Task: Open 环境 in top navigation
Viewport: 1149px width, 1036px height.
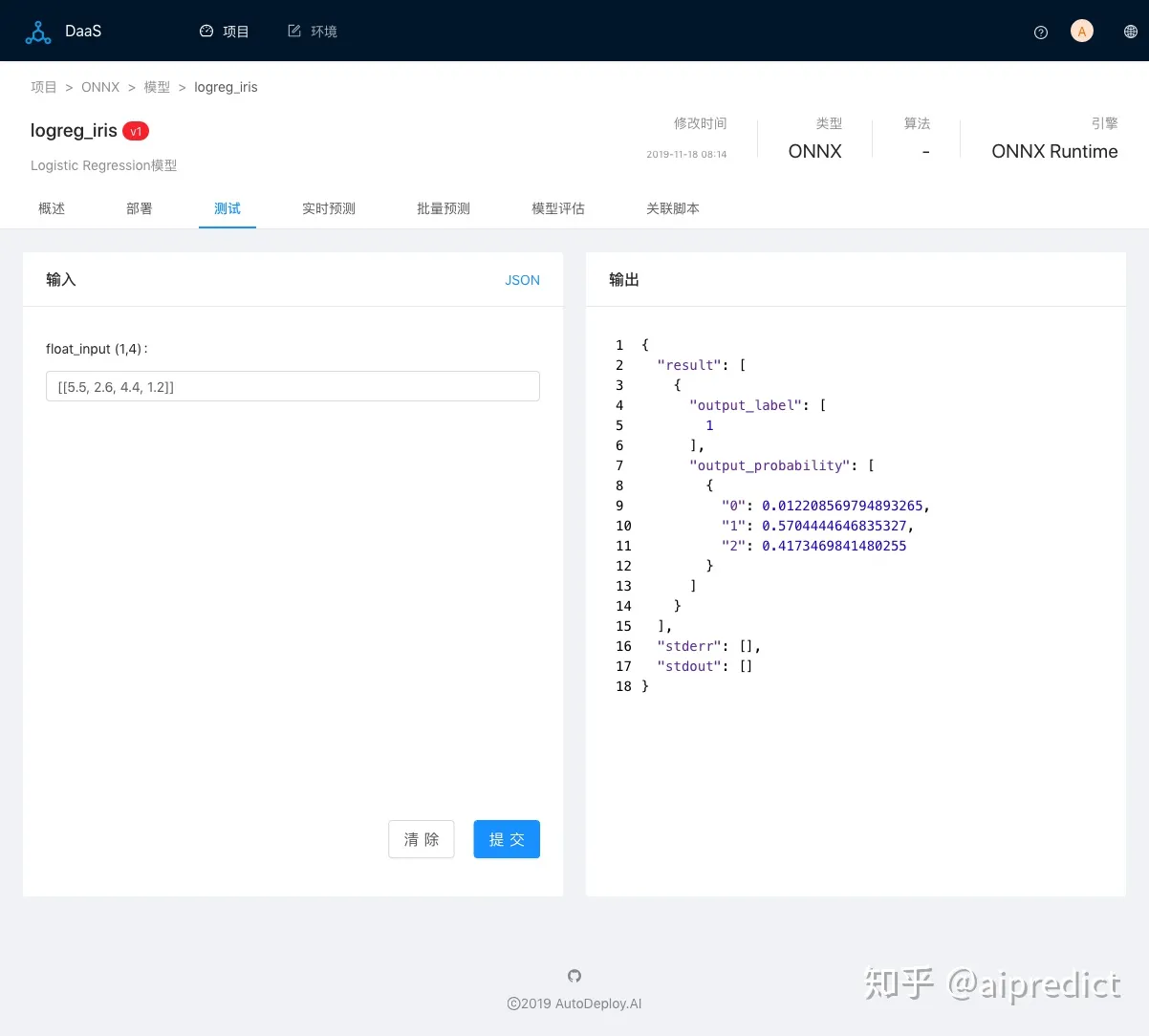Action: coord(313,32)
